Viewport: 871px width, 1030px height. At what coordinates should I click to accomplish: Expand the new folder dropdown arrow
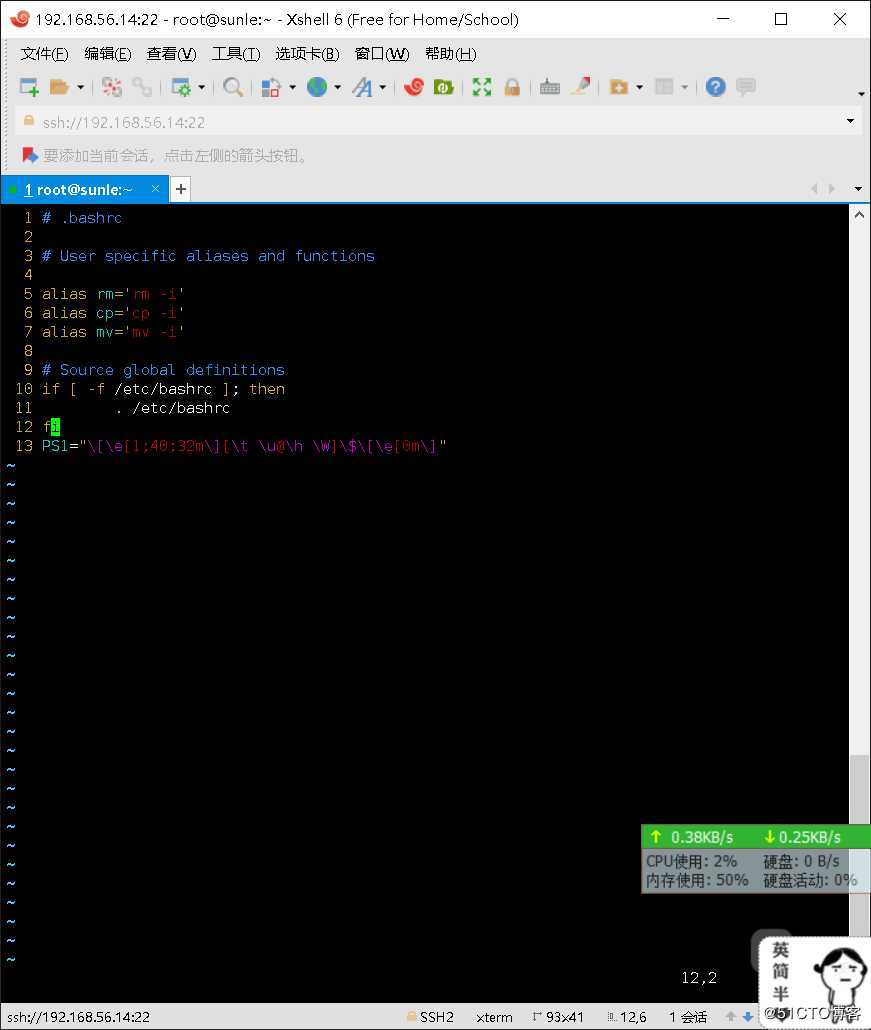[639, 87]
